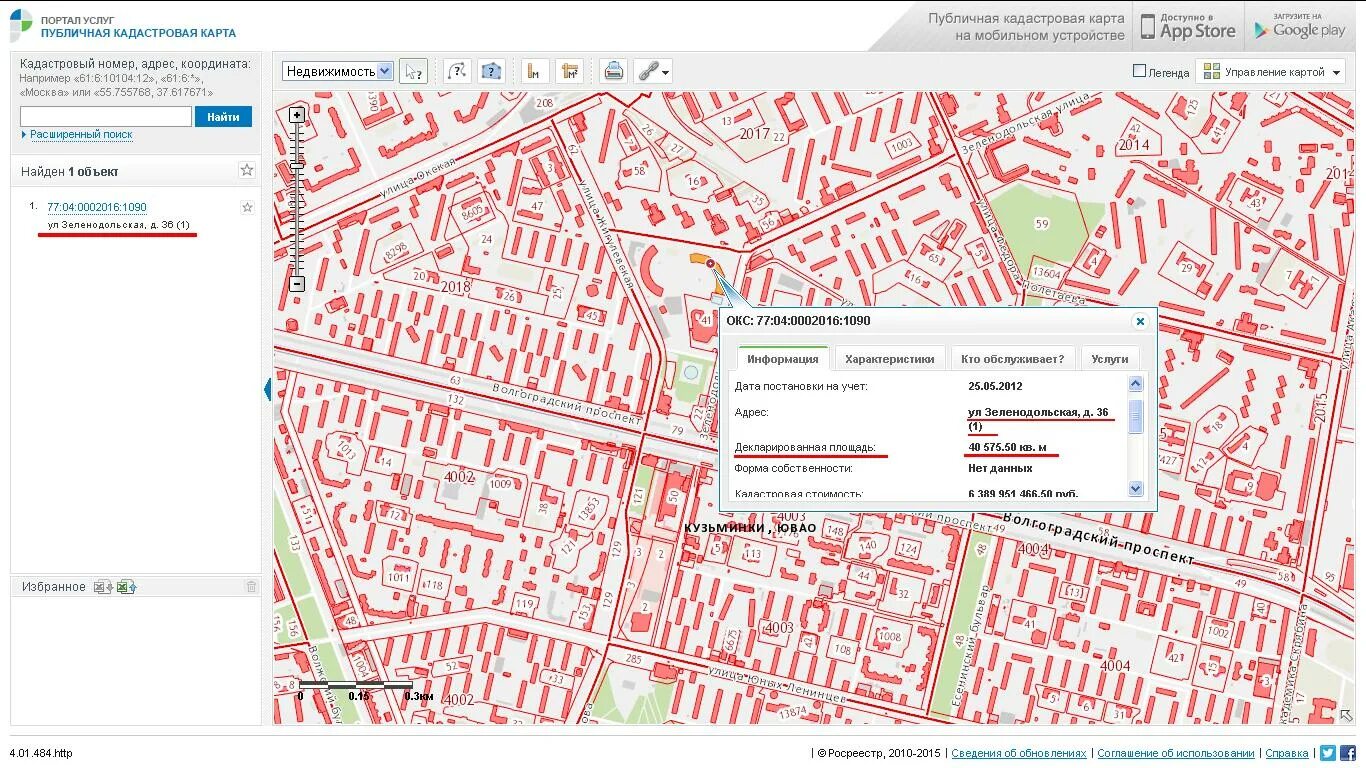Viewport: 1366px width, 768px height.
Task: Clear favorites with trash icon
Action: (x=251, y=587)
